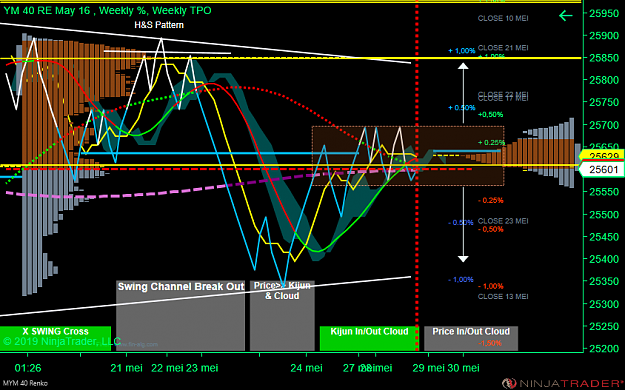
Task: Click the green + 0.25% level label
Action: pos(491,142)
